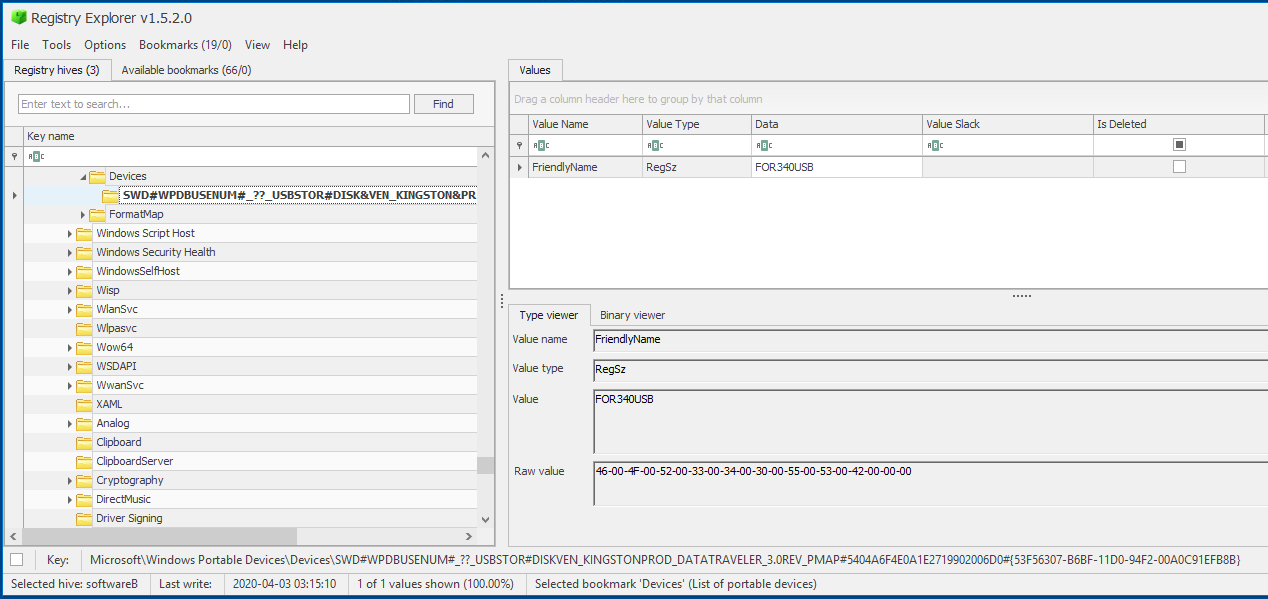Open the Value Type filter condition icon
Viewport: 1268px width, 599px height.
(x=655, y=146)
